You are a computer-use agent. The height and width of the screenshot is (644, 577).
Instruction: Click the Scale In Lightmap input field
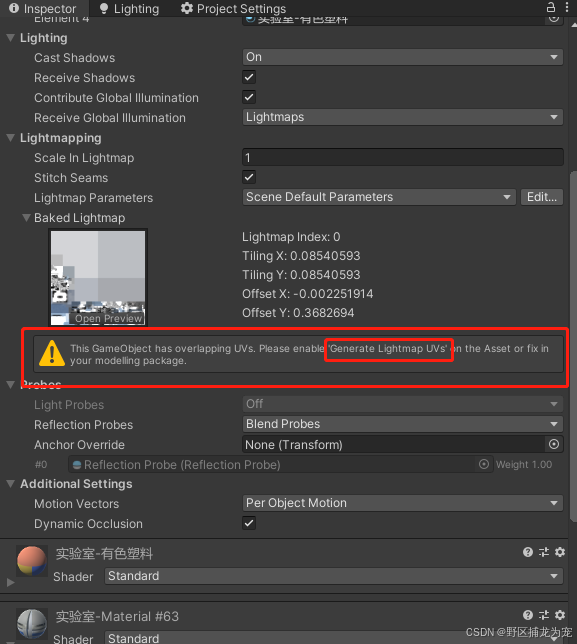coord(402,157)
